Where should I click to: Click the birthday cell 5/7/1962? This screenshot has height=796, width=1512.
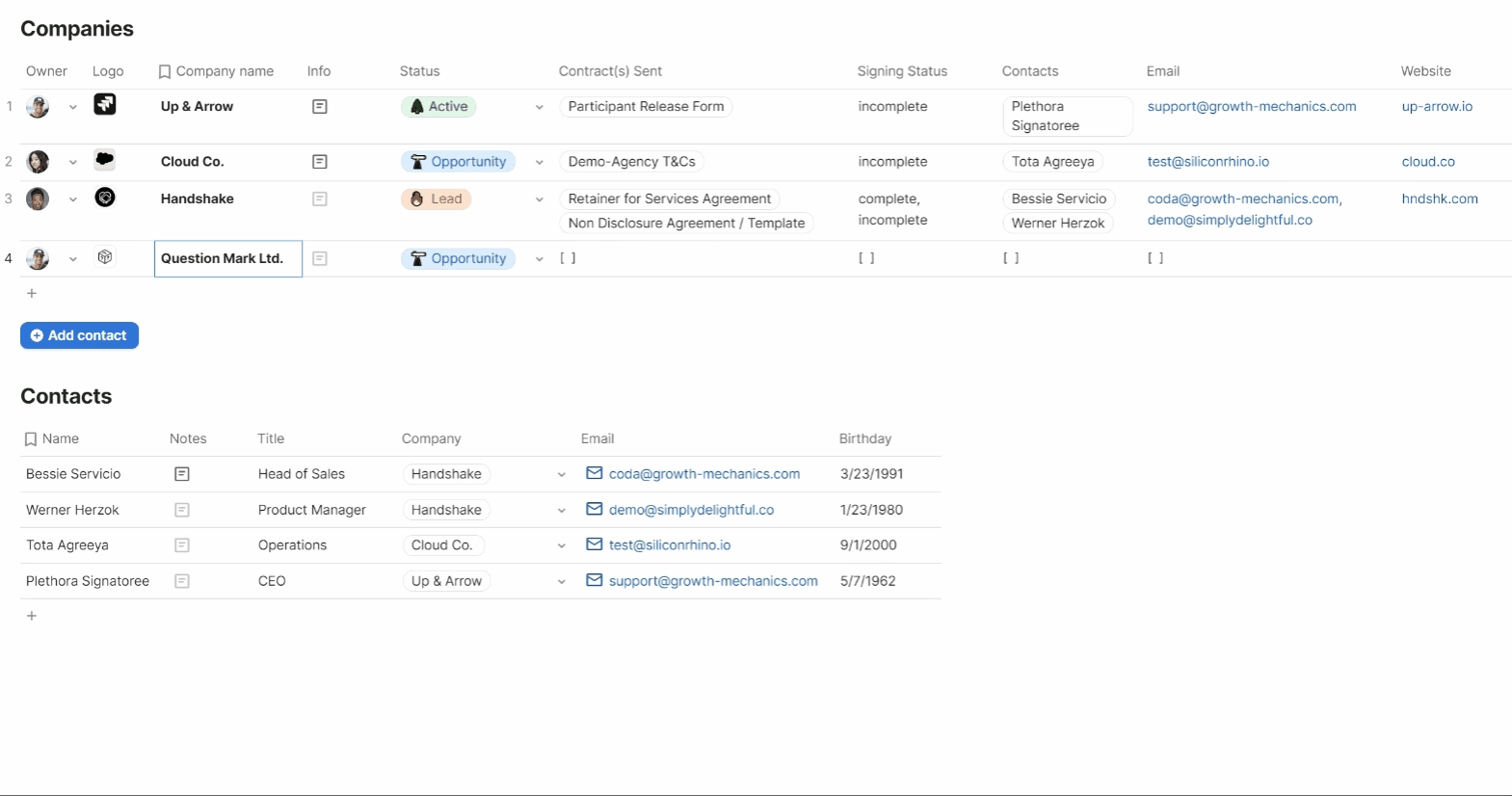pos(868,581)
